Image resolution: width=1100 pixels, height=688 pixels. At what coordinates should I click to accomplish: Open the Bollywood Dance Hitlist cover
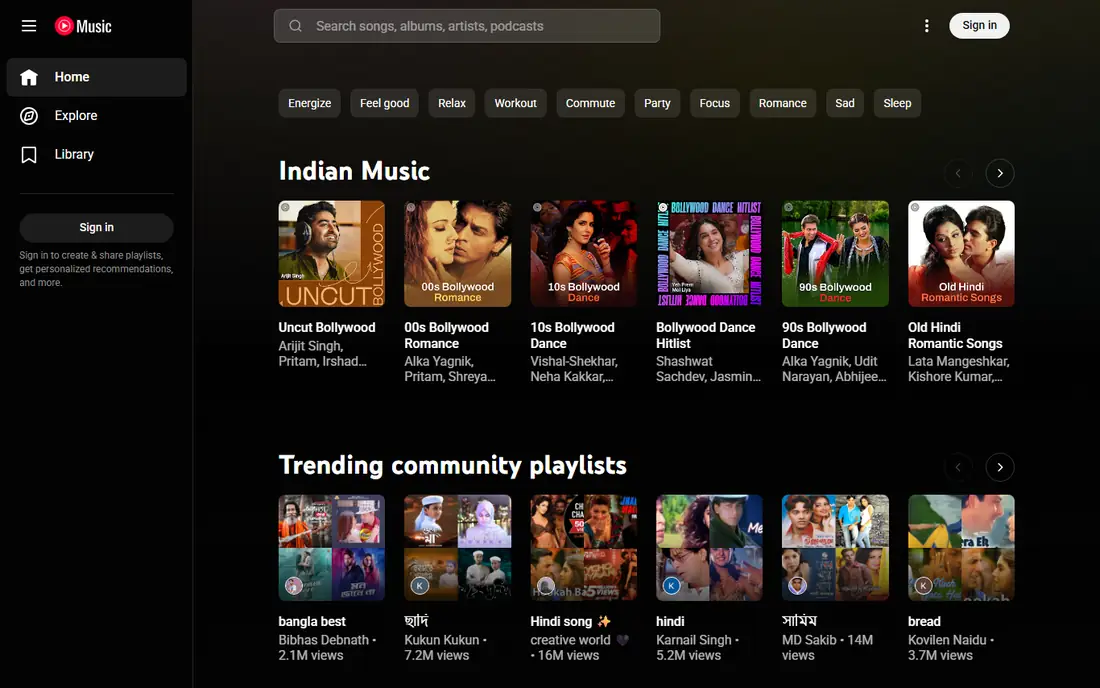click(x=709, y=254)
